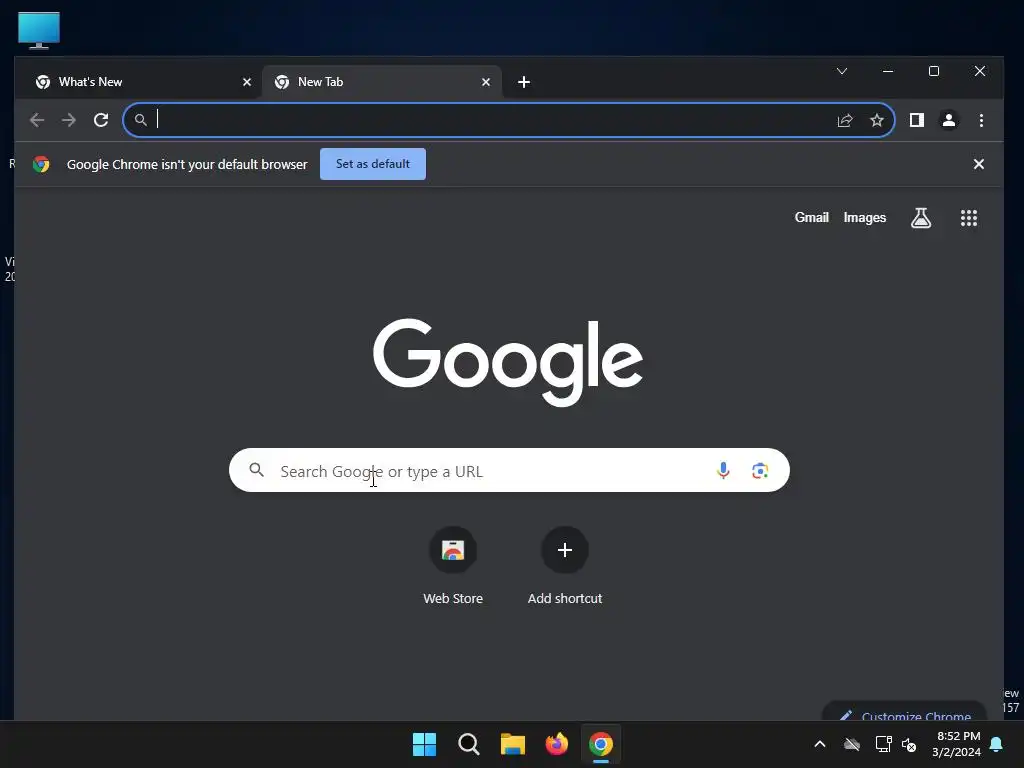The height and width of the screenshot is (768, 1024).
Task: Open the notification bell in system tray
Action: click(997, 744)
